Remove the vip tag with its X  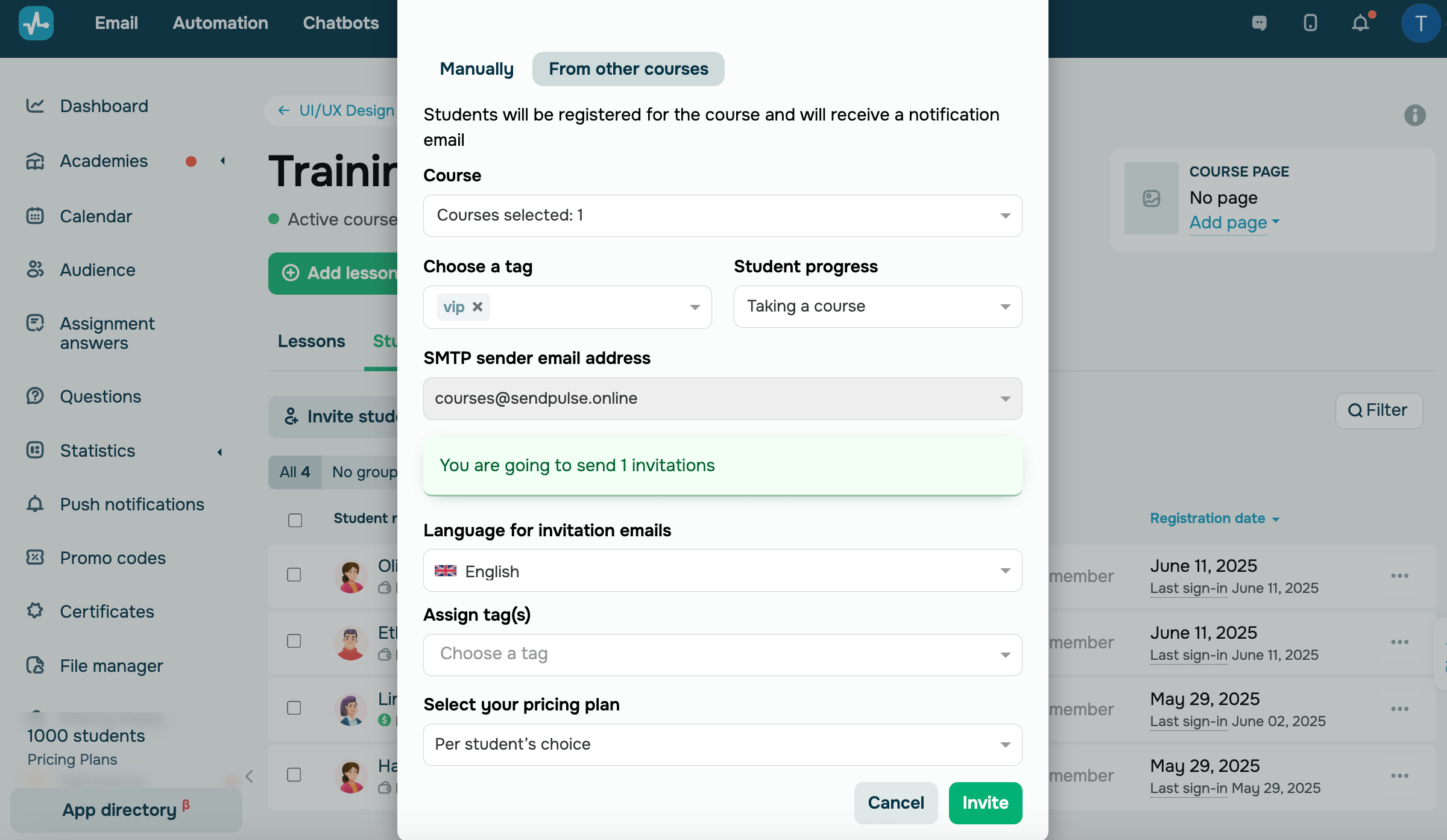pos(478,307)
